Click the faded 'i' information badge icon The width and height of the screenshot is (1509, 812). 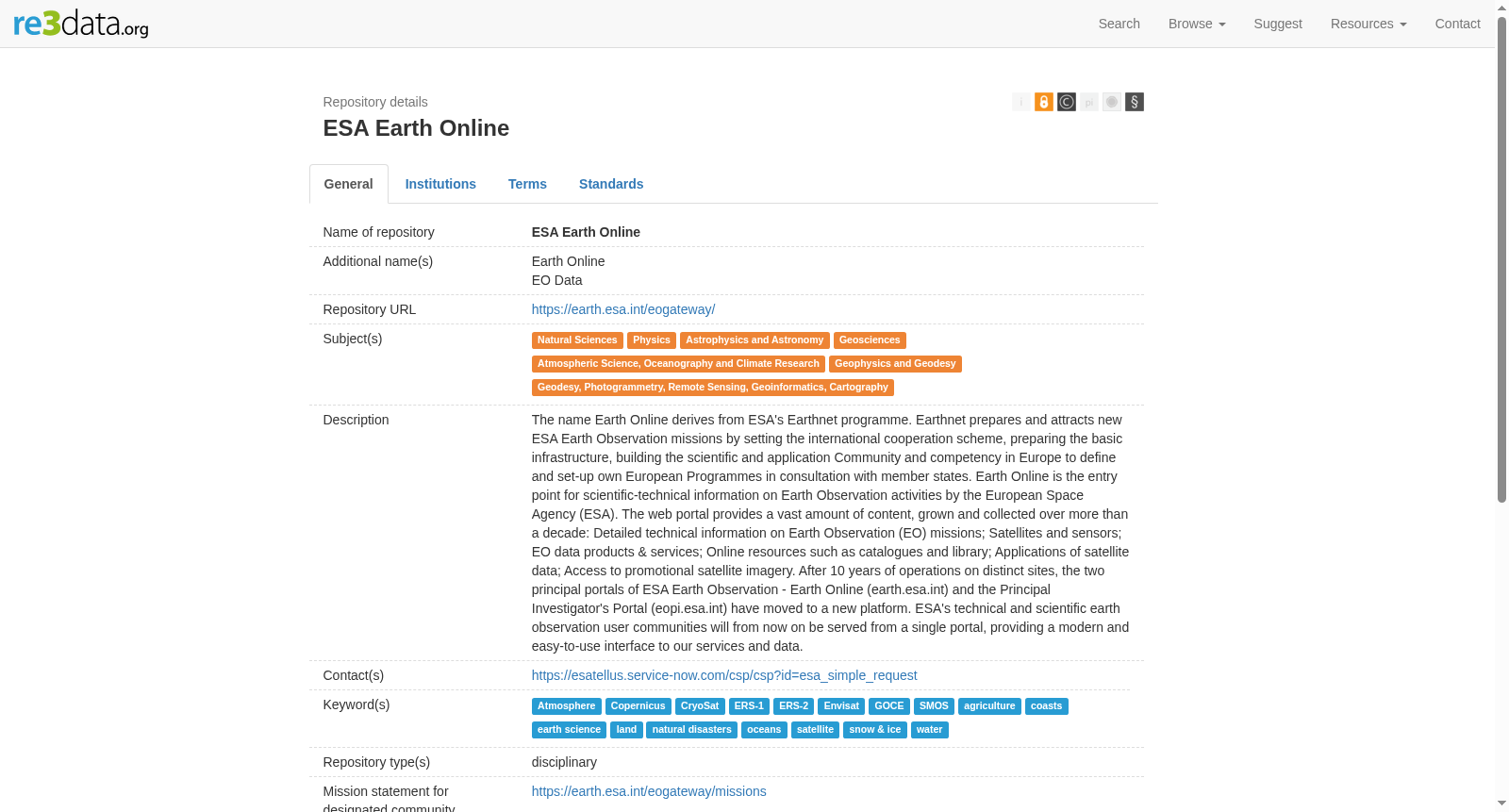coord(1021,102)
